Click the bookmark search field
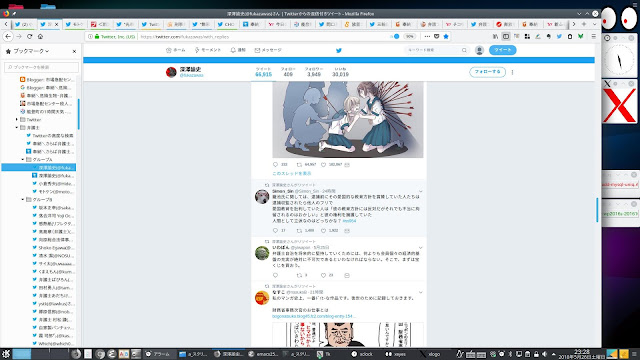 point(41,67)
